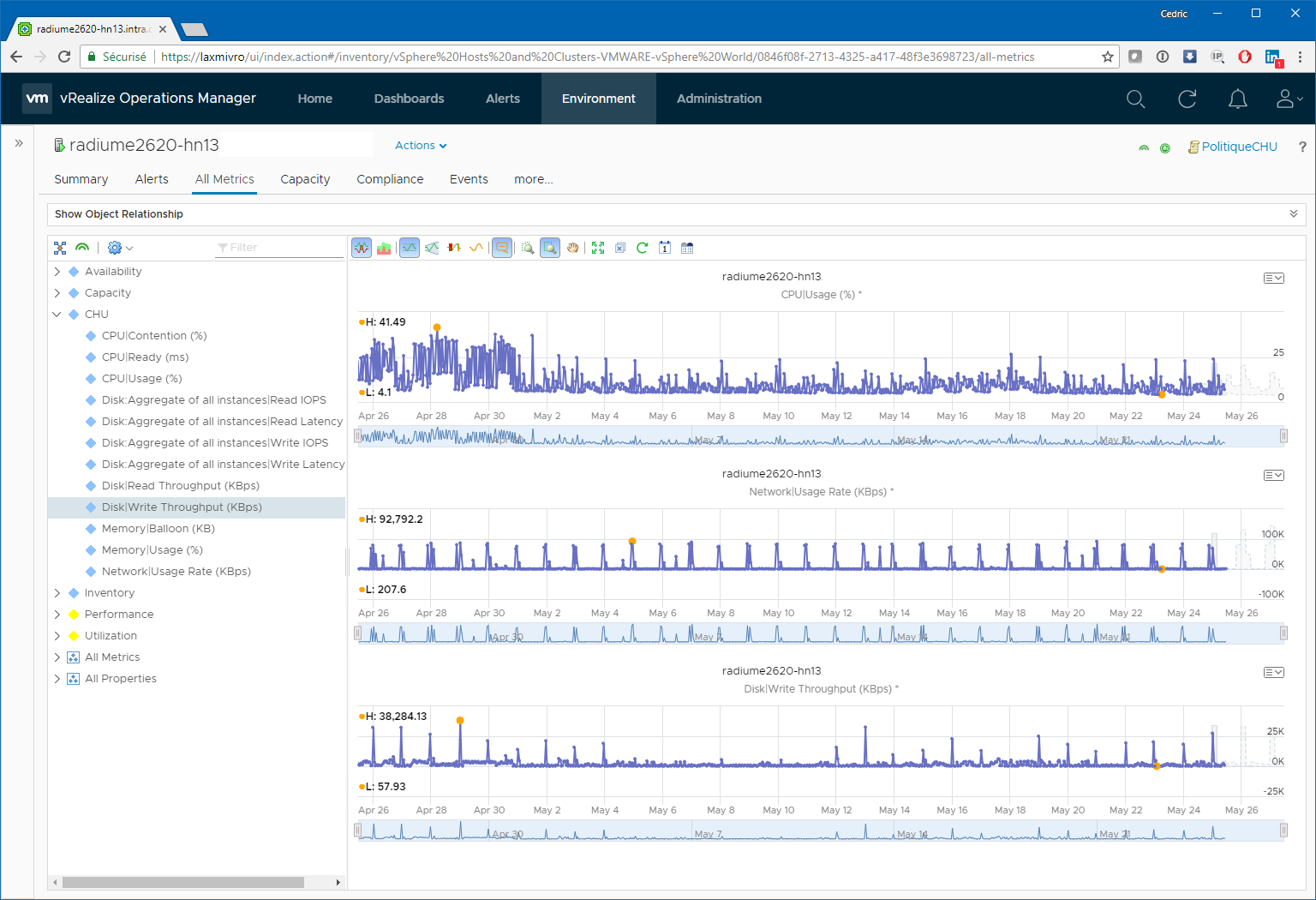Open the PolitiqueCHU policy link

[1238, 147]
